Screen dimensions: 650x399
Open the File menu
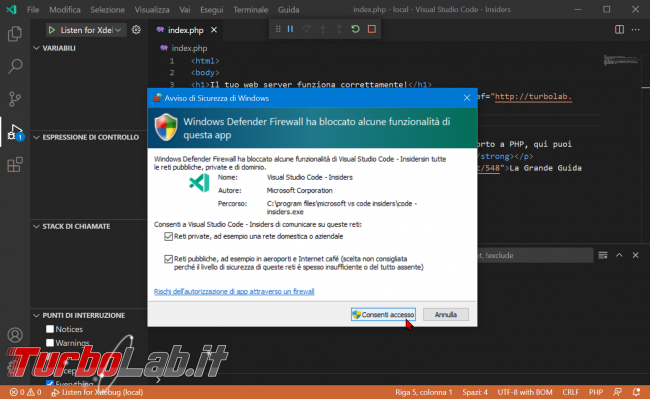[x=33, y=9]
